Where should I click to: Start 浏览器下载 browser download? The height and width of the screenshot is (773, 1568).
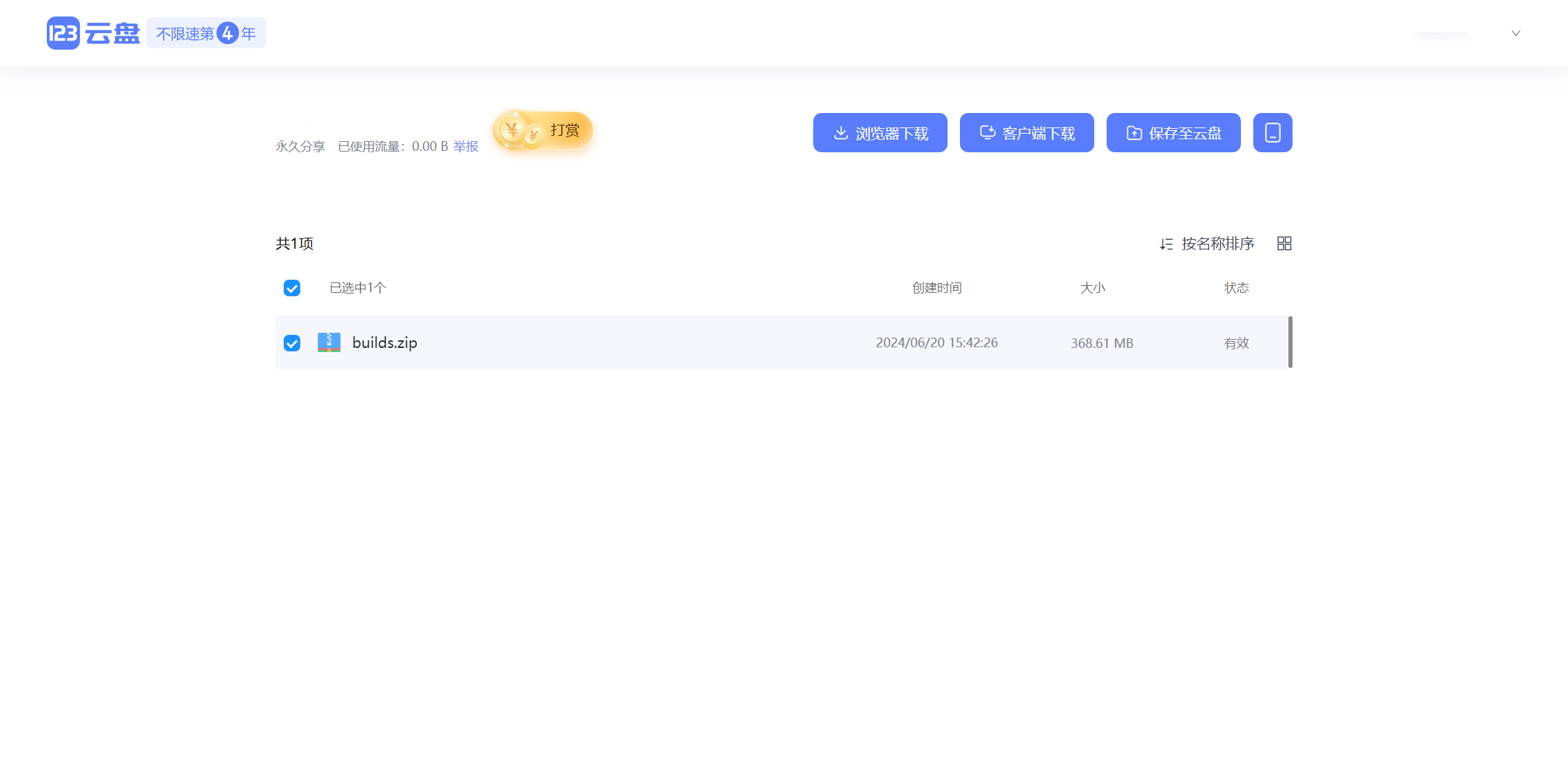[880, 133]
